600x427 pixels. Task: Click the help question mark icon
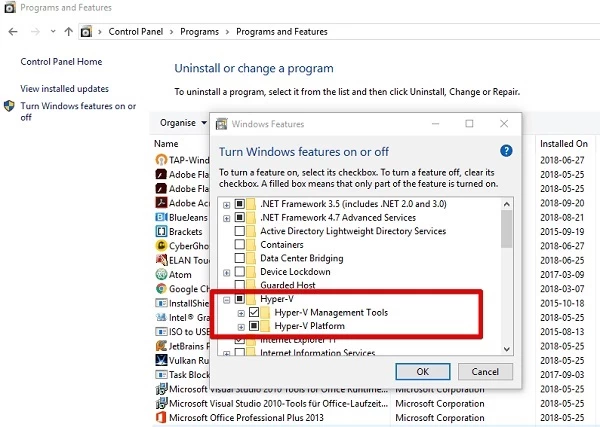pos(506,151)
